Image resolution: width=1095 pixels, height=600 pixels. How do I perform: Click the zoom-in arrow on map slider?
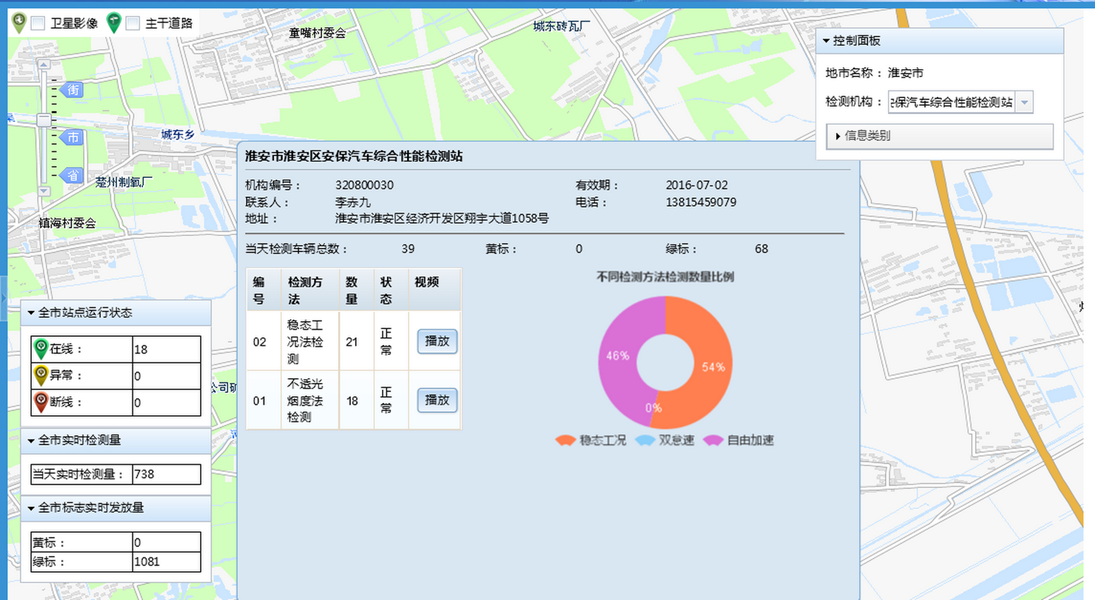(43, 62)
